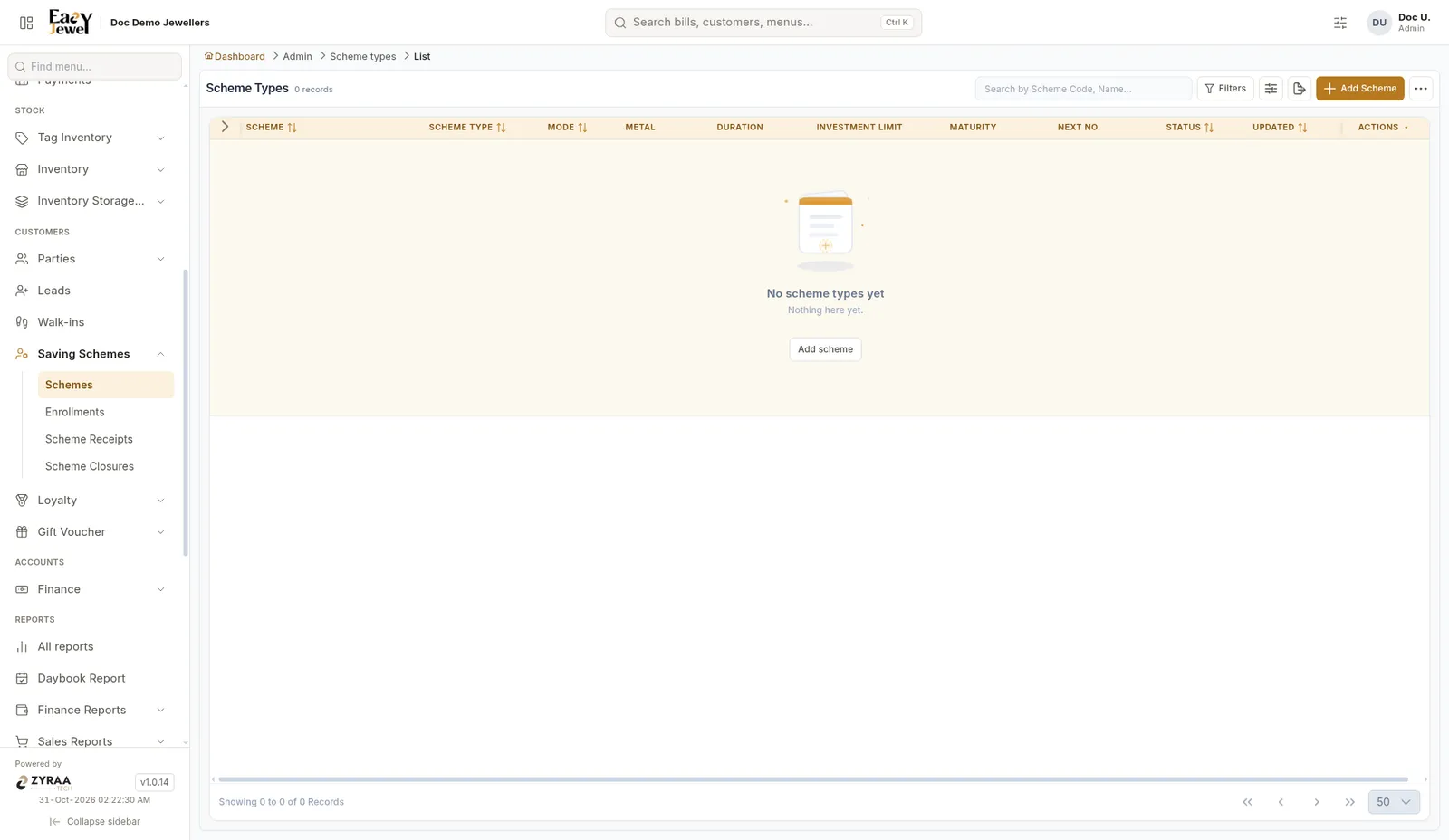Viewport: 1449px width, 840px height.
Task: Toggle sort on Updated column
Action: pyautogui.click(x=1302, y=128)
